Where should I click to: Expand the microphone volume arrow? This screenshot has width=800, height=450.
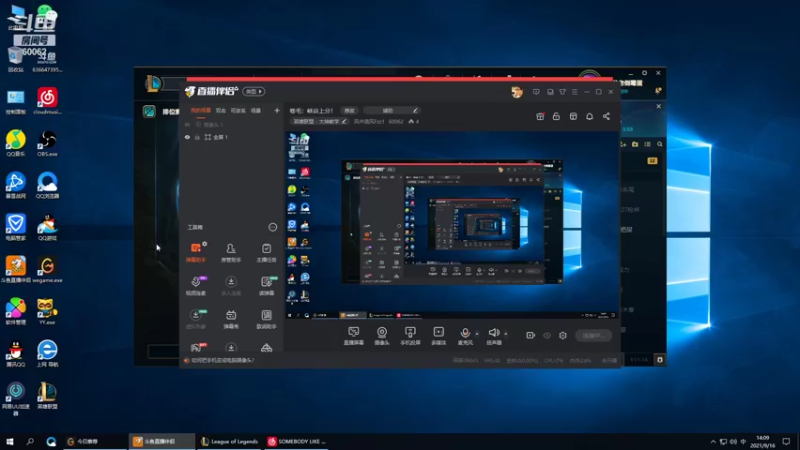click(x=477, y=334)
